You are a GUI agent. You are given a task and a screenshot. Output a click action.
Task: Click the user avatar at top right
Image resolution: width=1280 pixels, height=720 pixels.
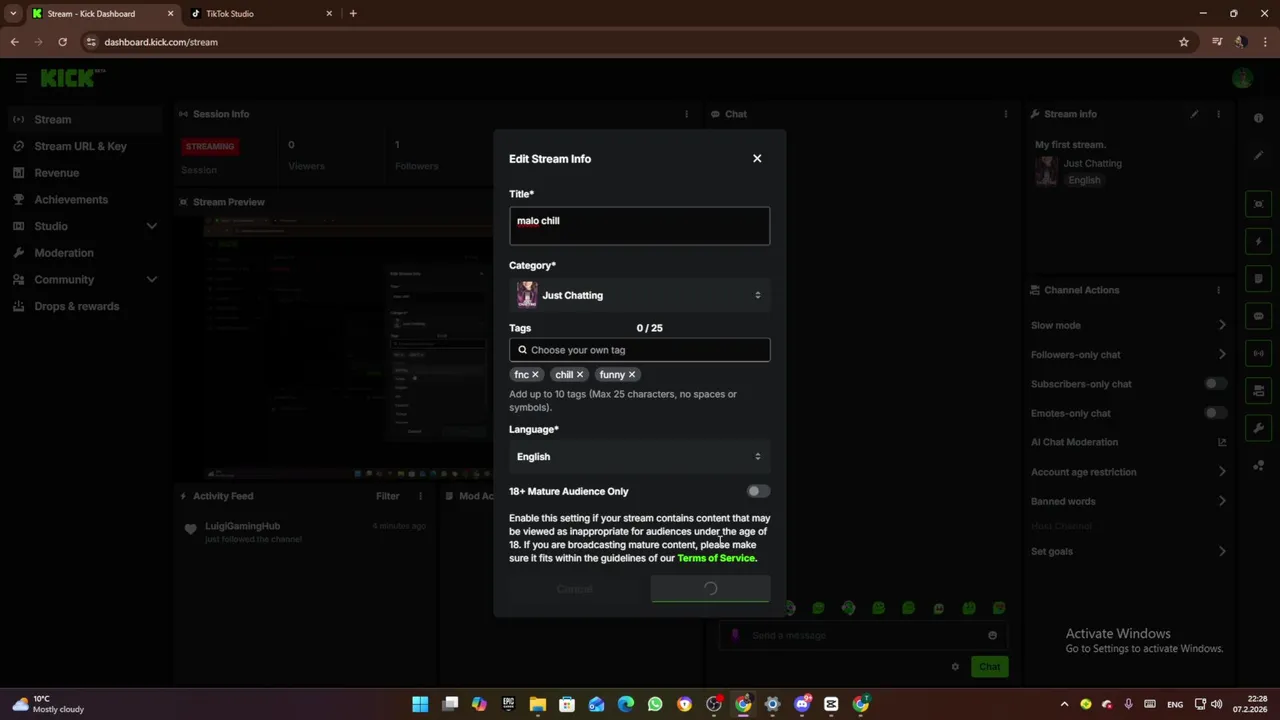point(1243,78)
